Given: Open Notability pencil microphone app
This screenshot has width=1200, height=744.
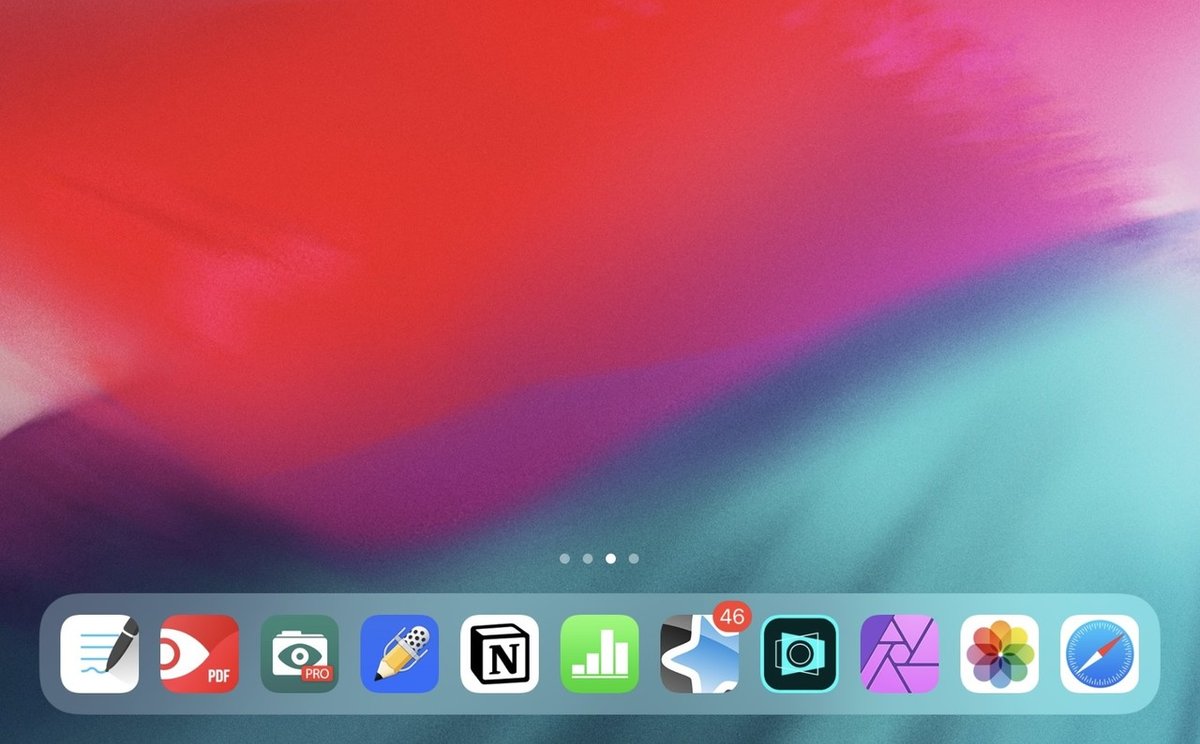Looking at the screenshot, I should 400,654.
